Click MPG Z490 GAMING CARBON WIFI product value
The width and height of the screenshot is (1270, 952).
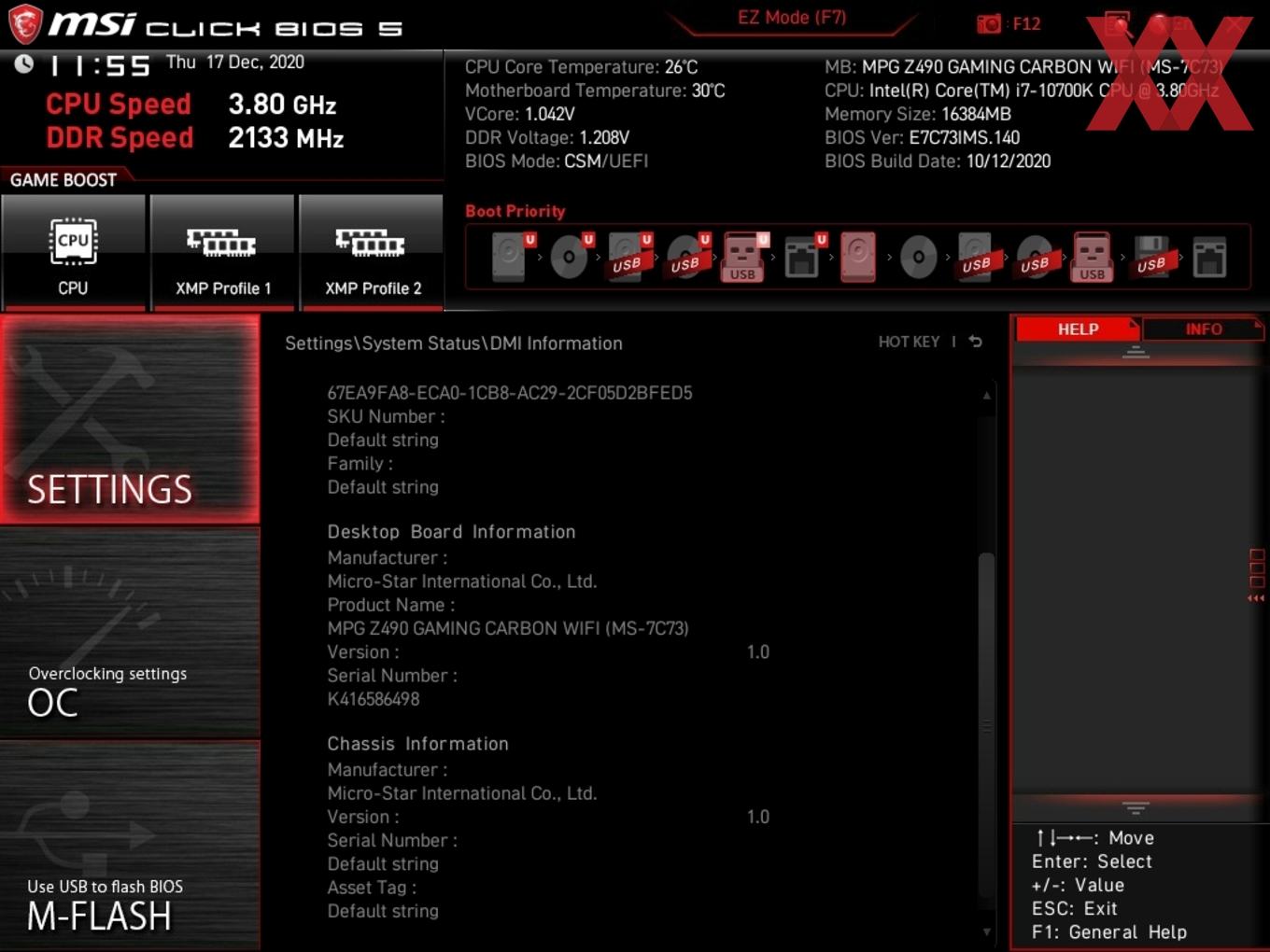pyautogui.click(x=508, y=628)
